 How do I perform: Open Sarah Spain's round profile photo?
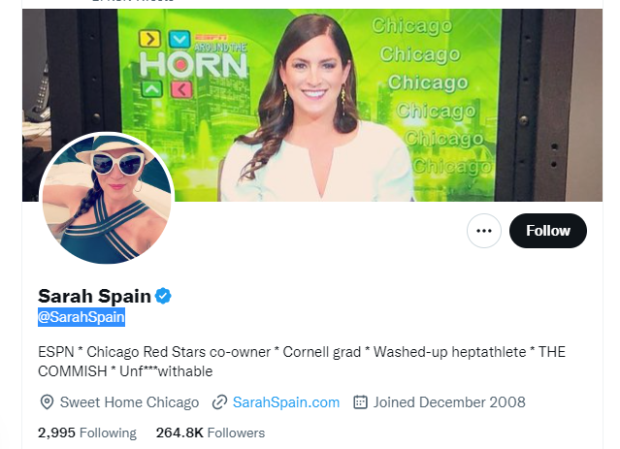[107, 198]
